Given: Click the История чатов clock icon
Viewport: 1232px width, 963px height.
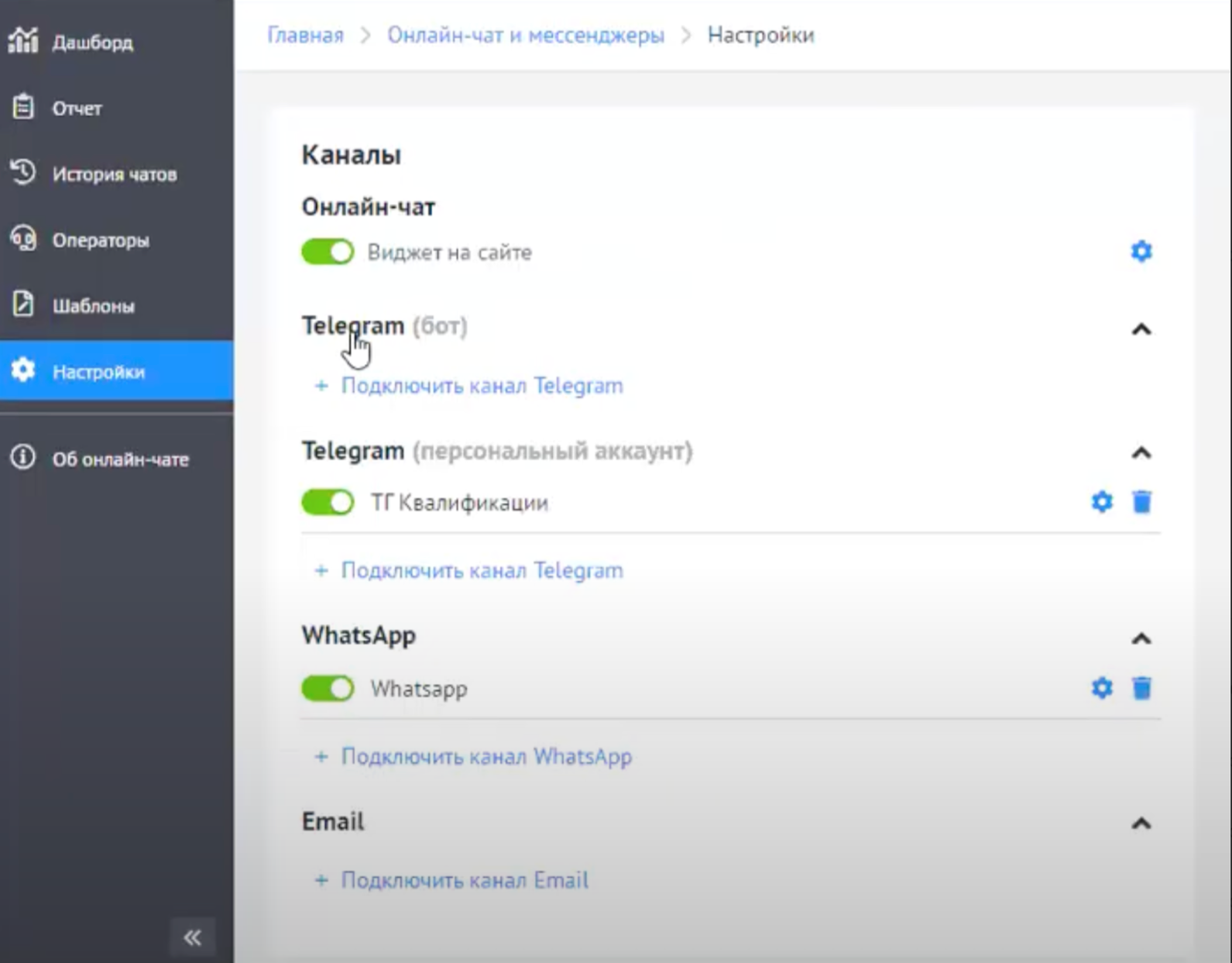Looking at the screenshot, I should click(23, 172).
